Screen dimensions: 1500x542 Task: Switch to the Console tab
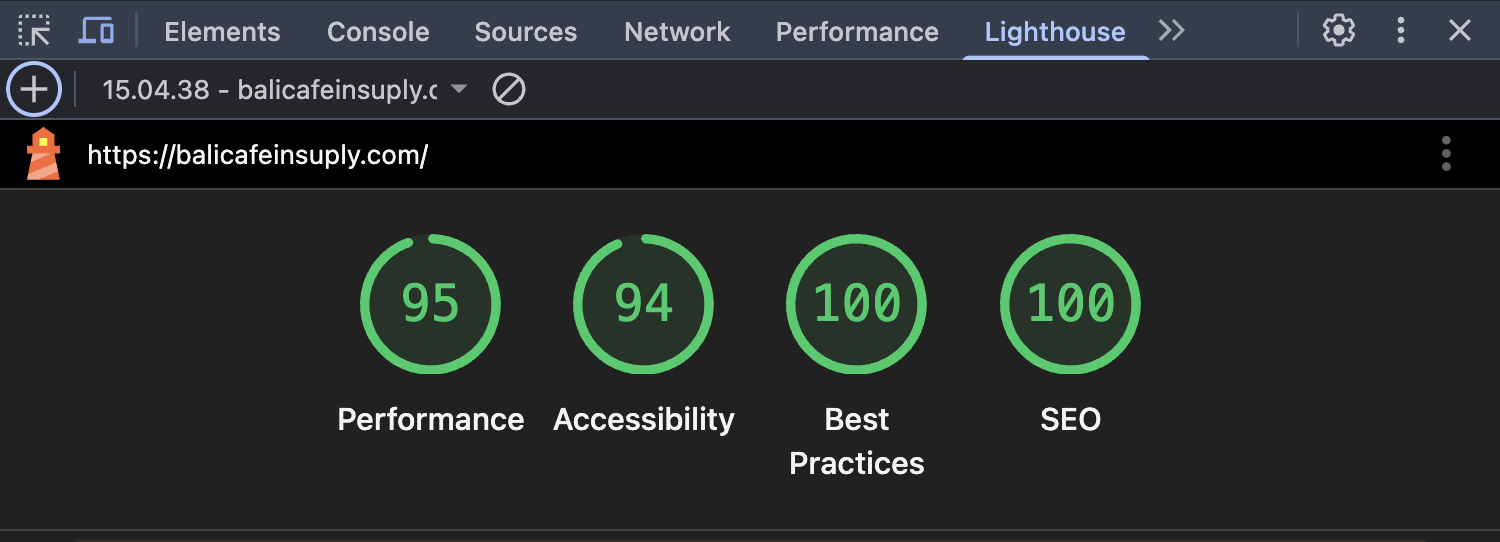(x=378, y=32)
